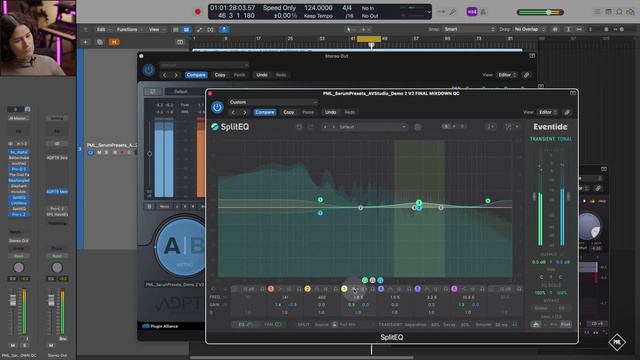Click Copy in Stereo Out plugin window

point(220,75)
